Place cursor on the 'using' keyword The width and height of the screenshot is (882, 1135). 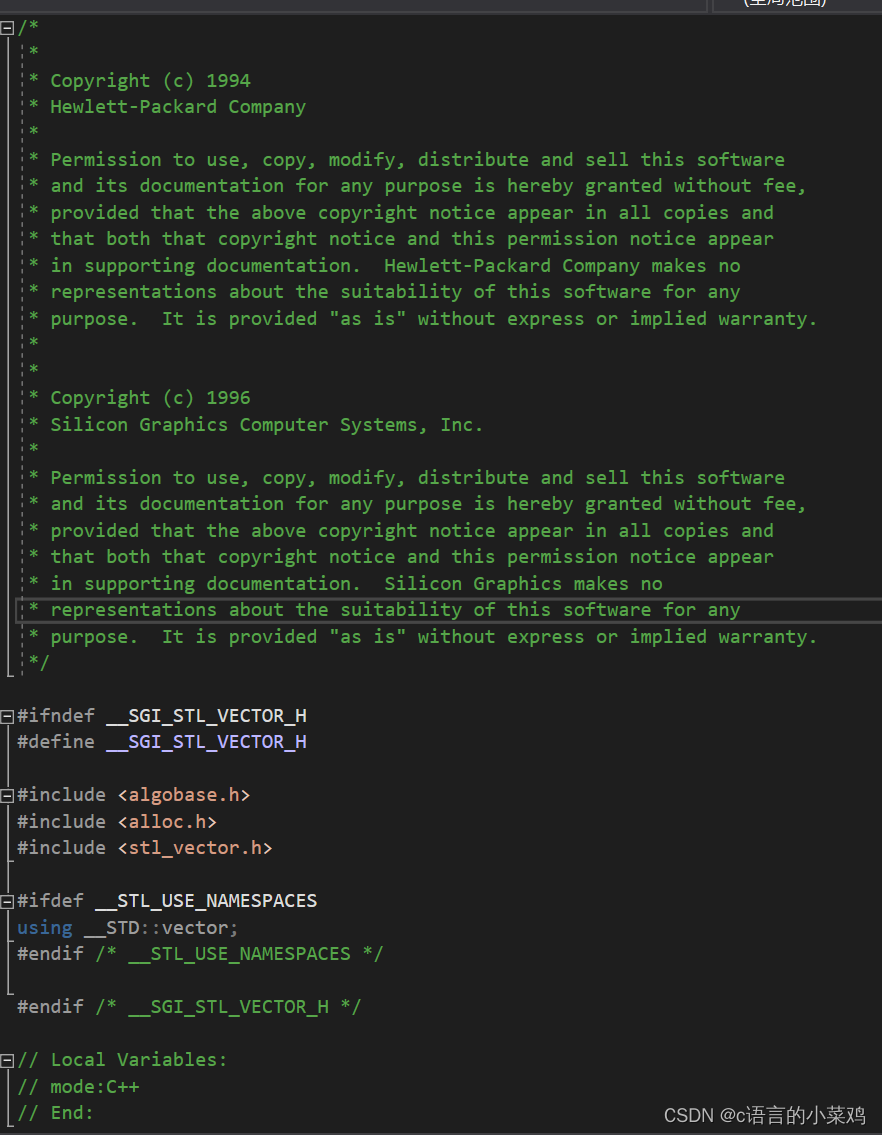44,928
